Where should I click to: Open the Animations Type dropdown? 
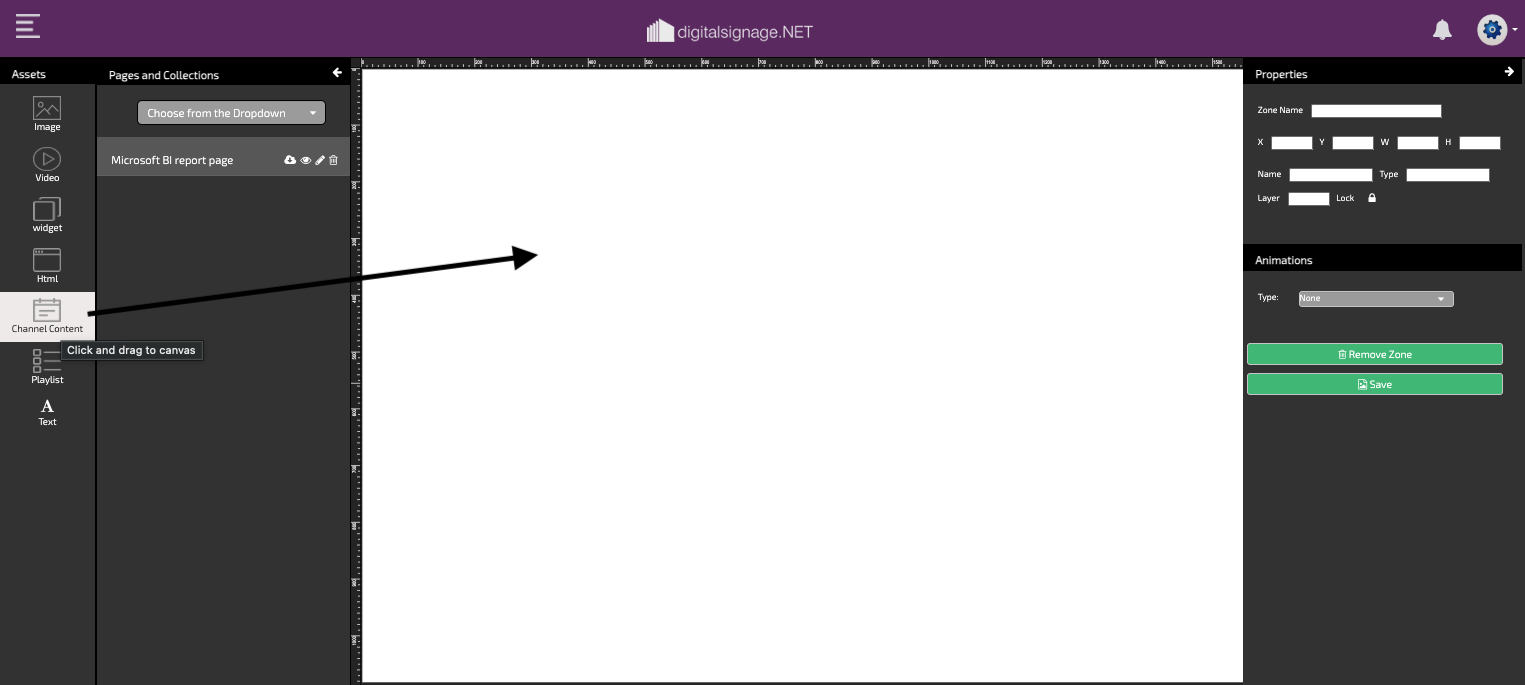pyautogui.click(x=1376, y=299)
